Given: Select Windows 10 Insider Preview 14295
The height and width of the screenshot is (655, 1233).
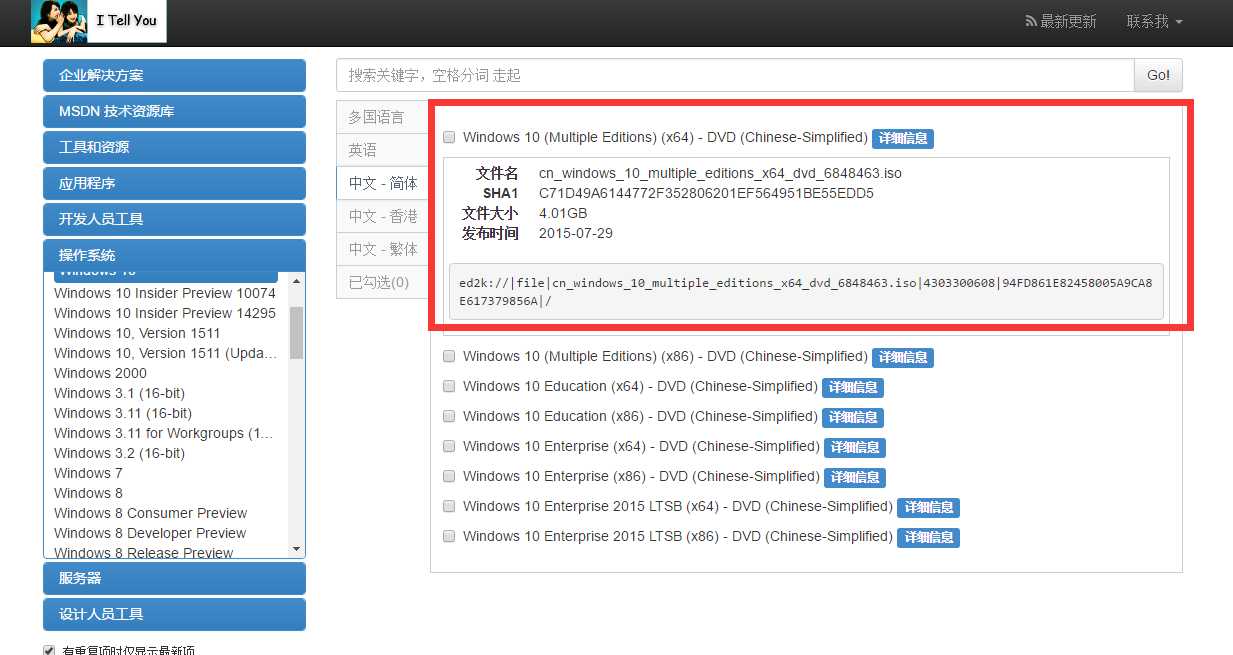Looking at the screenshot, I should tap(165, 313).
